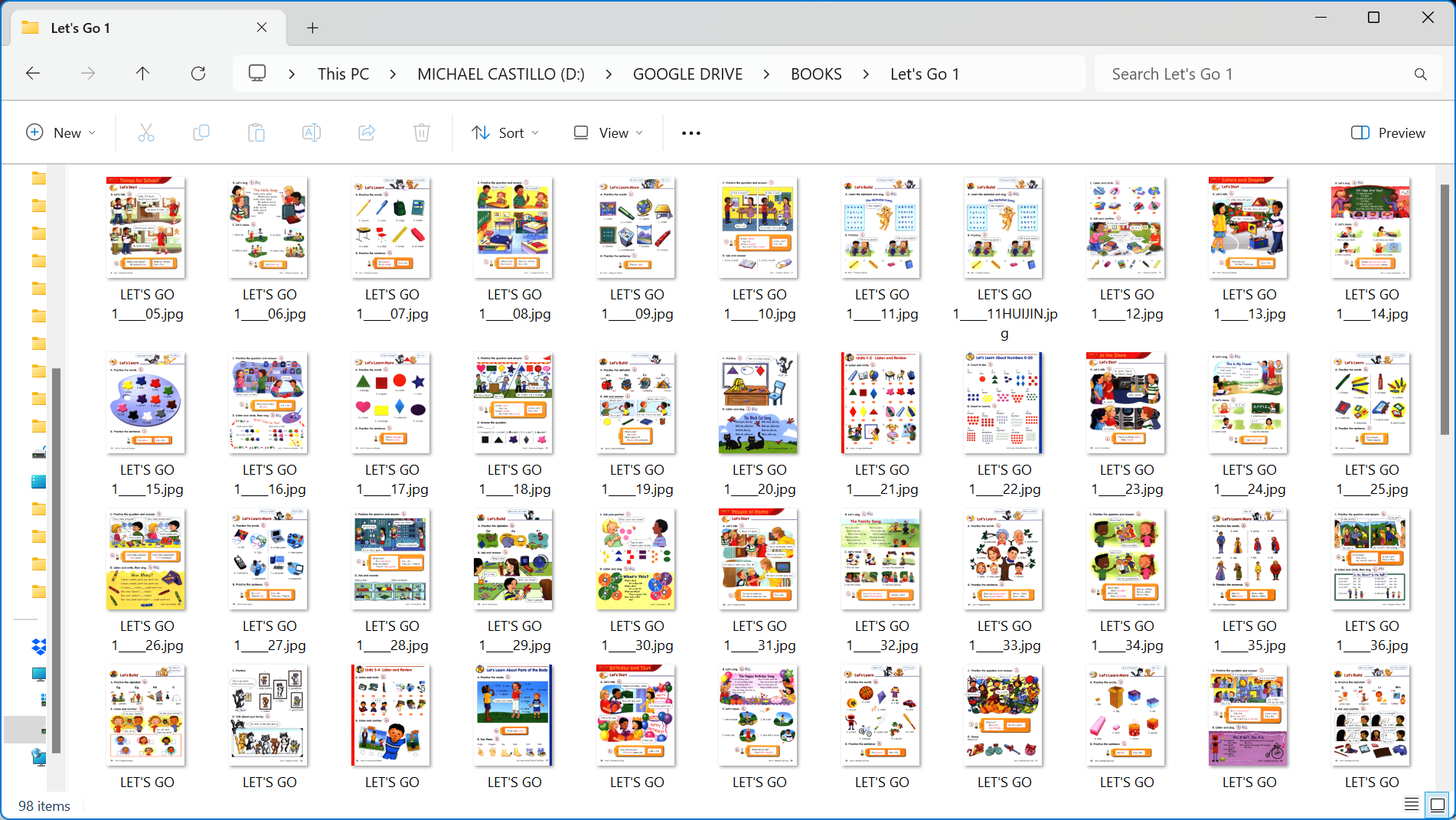Navigate to MICHAEL CASTILLO (D:) breadcrumb
Screen dimensions: 1456x820
click(501, 74)
